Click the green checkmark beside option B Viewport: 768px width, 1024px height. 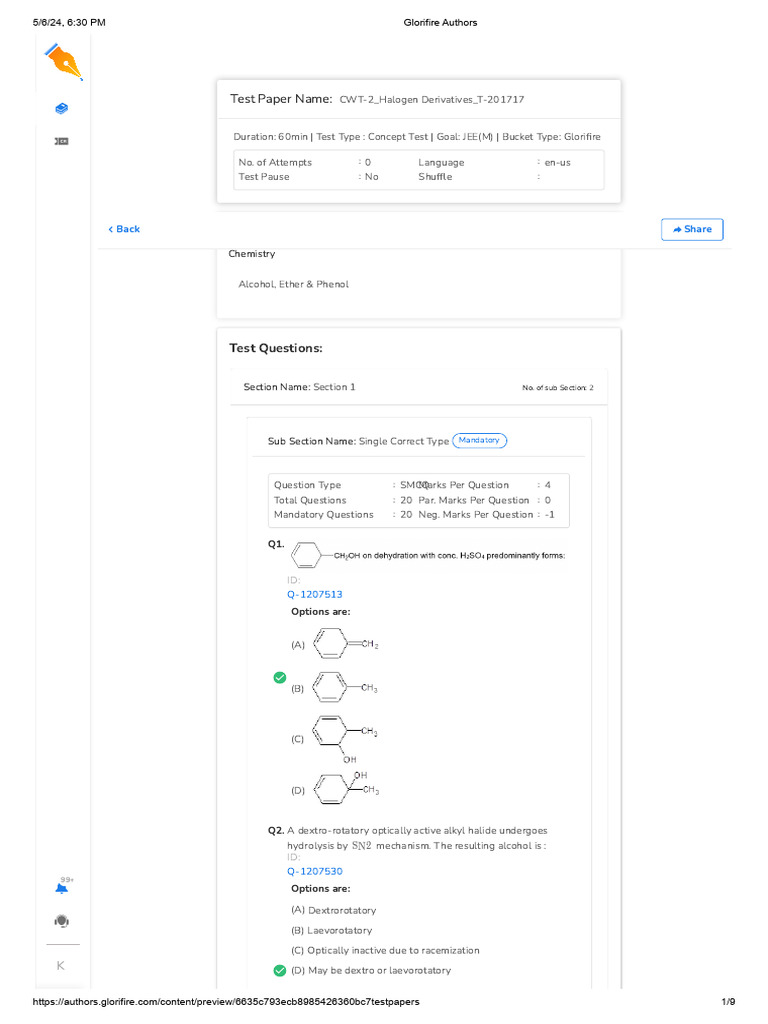280,677
